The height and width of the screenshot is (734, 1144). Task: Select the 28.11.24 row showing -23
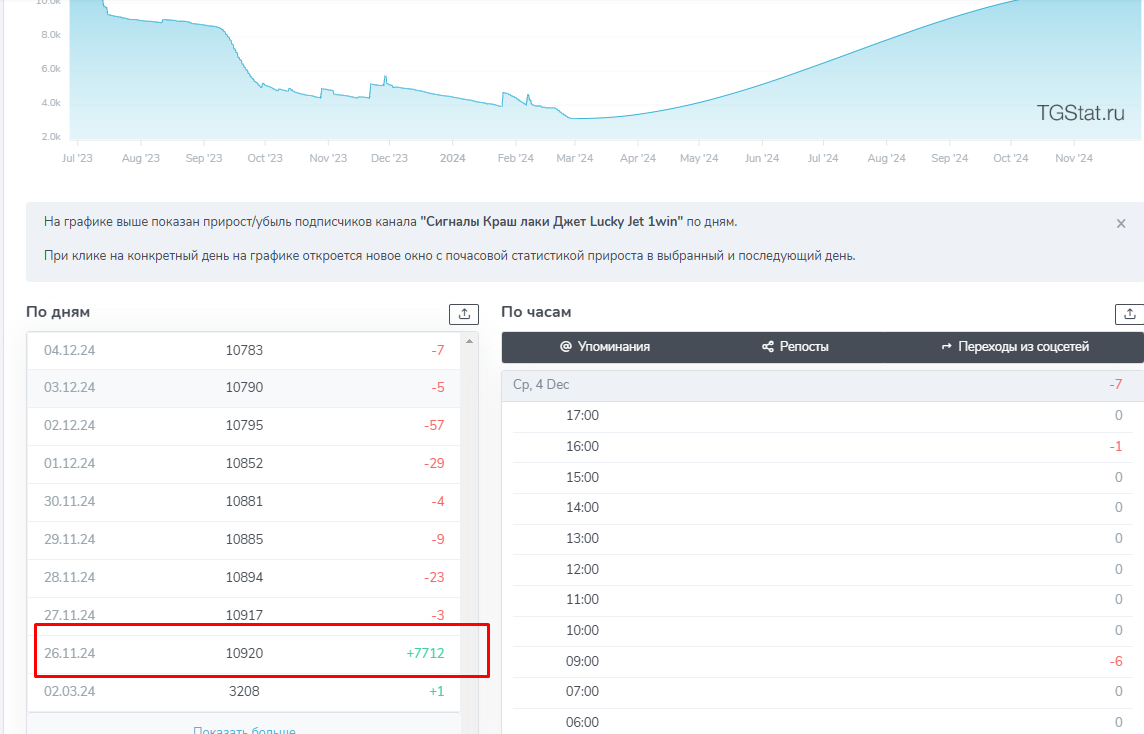(x=244, y=577)
